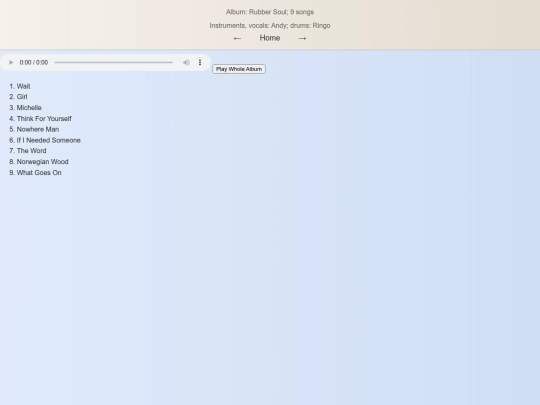The image size is (540, 405).
Task: Go to previous album with left arrow
Action: point(237,38)
